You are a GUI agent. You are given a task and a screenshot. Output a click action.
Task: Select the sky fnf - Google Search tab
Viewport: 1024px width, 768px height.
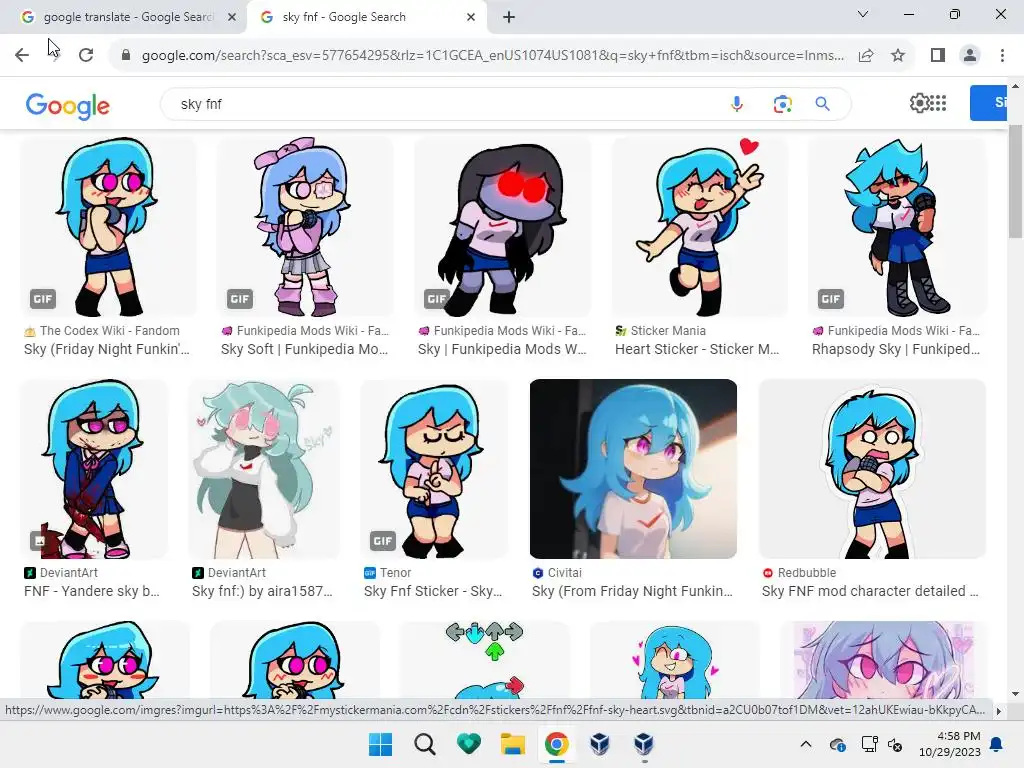coord(366,17)
